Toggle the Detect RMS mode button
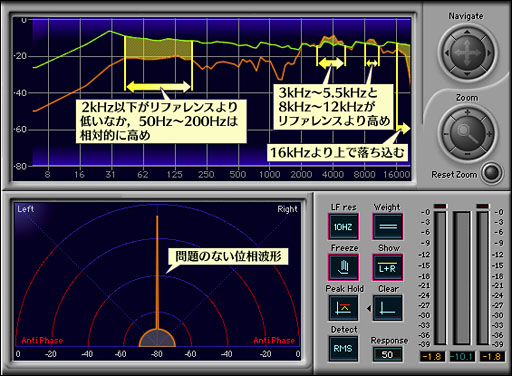 [x=343, y=349]
